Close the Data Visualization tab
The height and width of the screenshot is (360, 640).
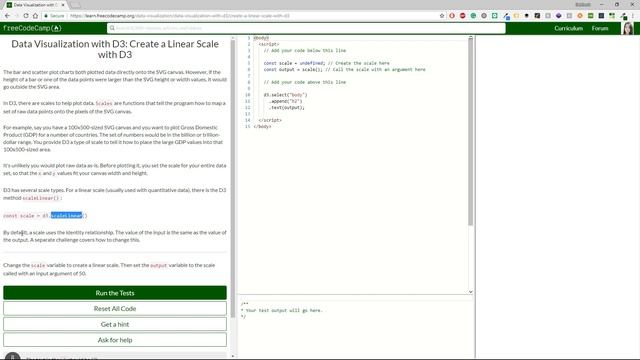(x=63, y=5)
